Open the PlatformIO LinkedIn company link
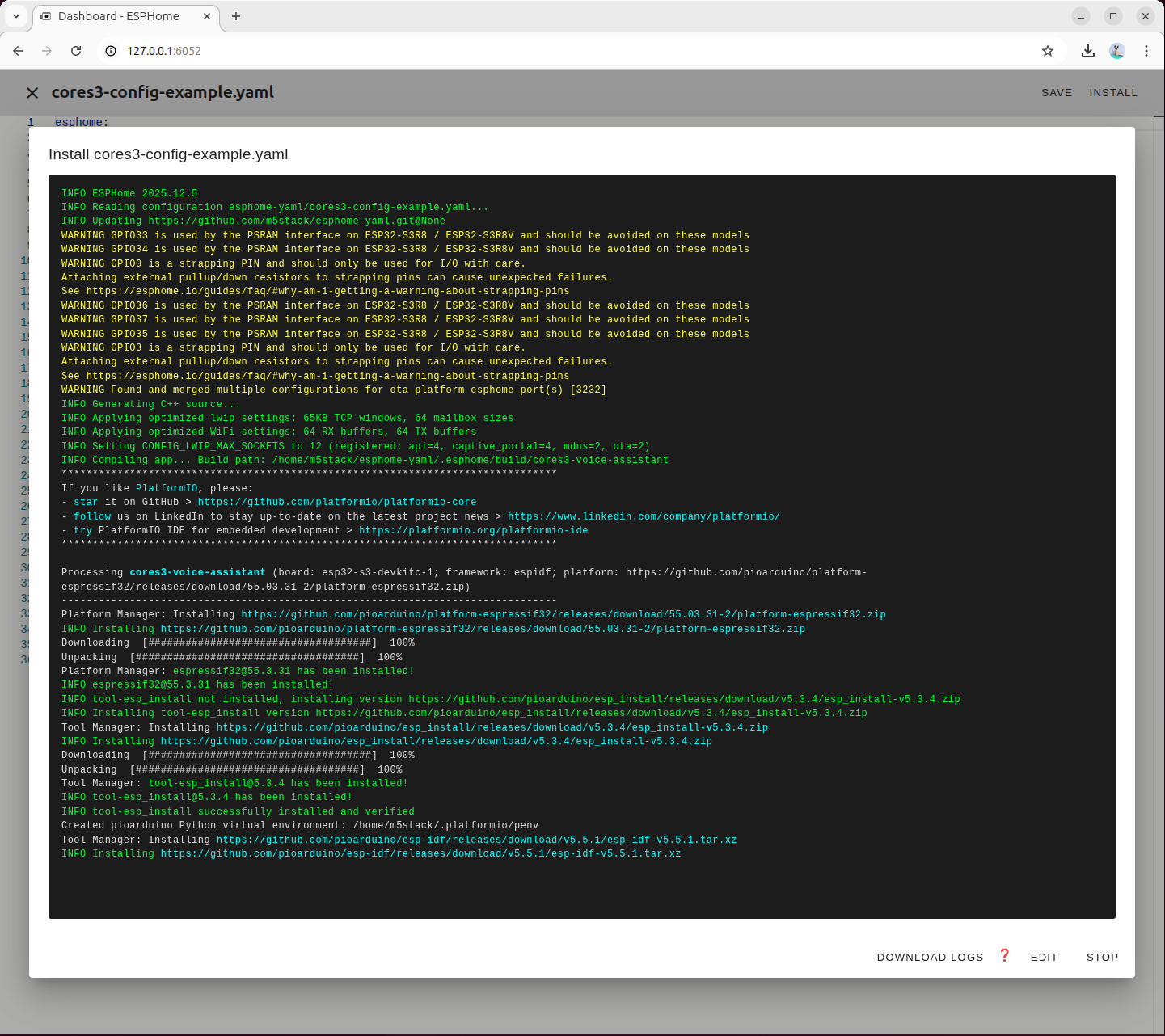The image size is (1165, 1036). (644, 516)
